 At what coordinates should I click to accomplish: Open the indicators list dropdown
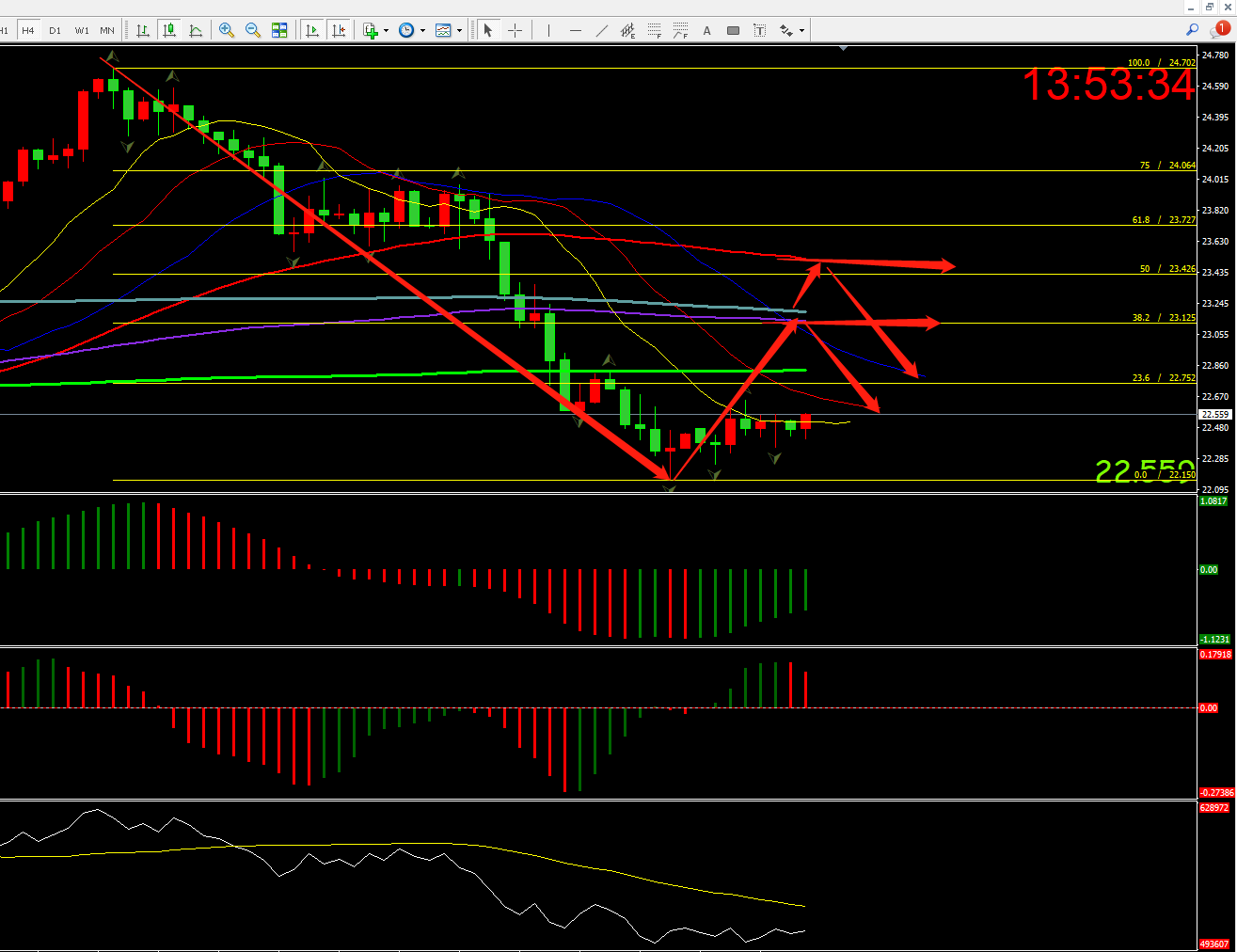[386, 30]
